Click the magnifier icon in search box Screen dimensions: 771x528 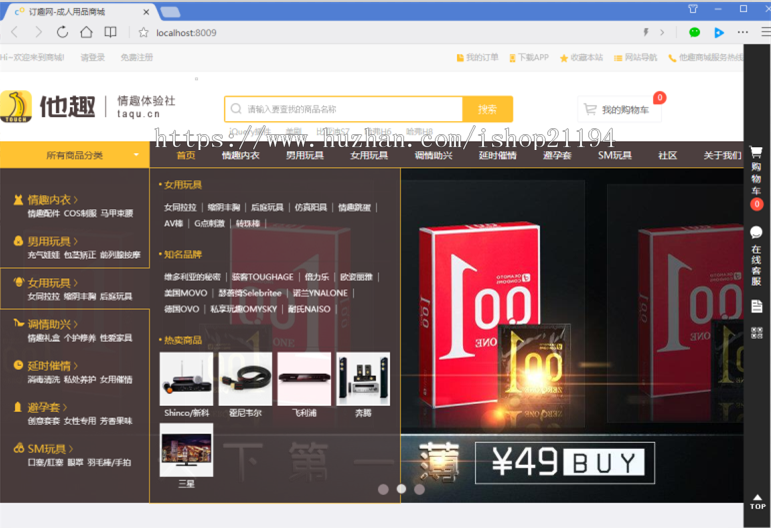coord(236,109)
